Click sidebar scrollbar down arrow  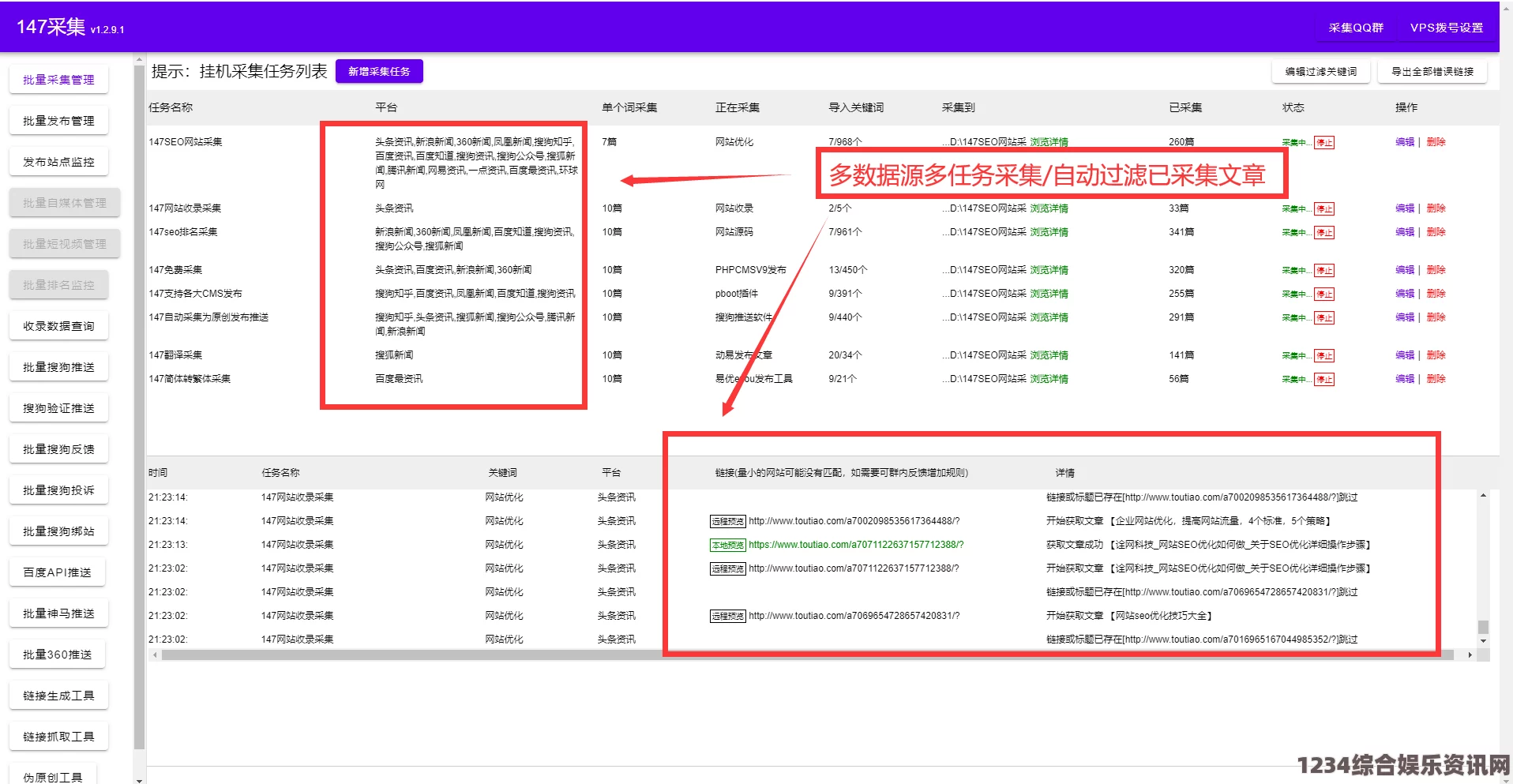(140, 779)
